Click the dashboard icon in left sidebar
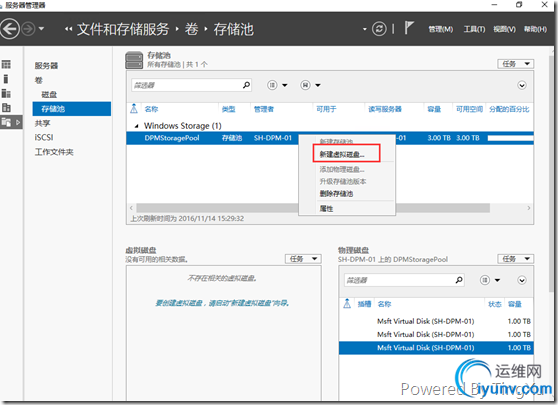The image size is (558, 405). 6,64
